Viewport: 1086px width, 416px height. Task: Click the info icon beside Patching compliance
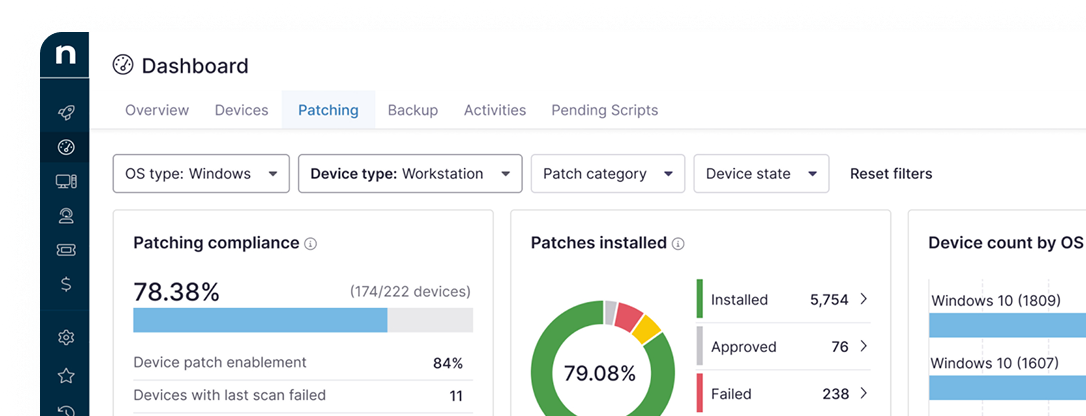pyautogui.click(x=311, y=244)
